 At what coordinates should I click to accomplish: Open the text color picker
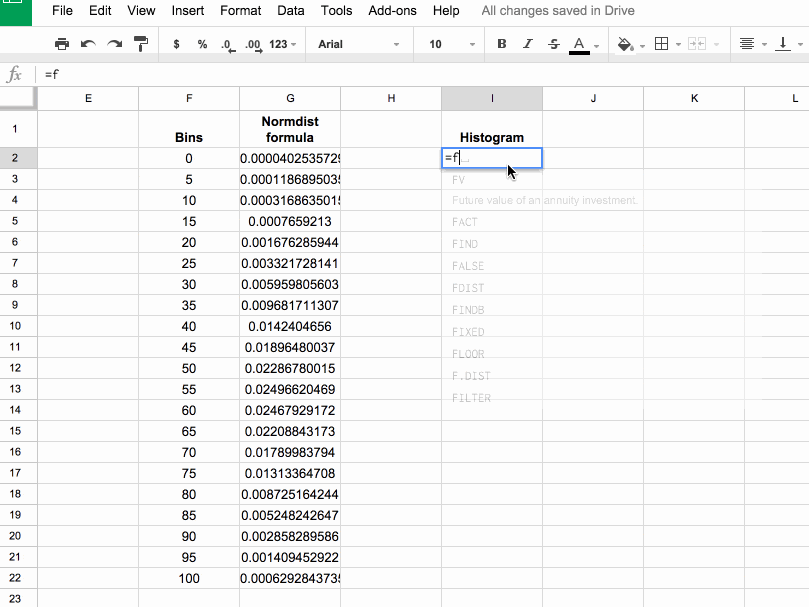[x=579, y=45]
